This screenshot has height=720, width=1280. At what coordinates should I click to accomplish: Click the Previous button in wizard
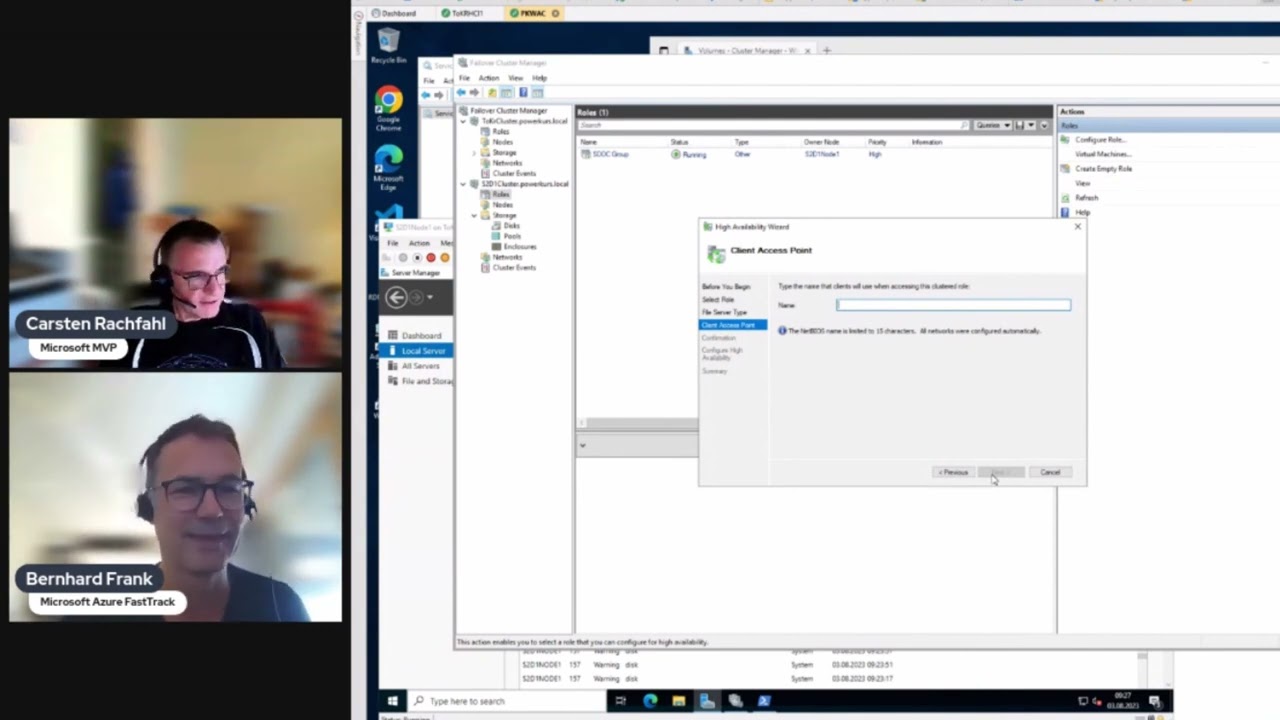pos(953,472)
